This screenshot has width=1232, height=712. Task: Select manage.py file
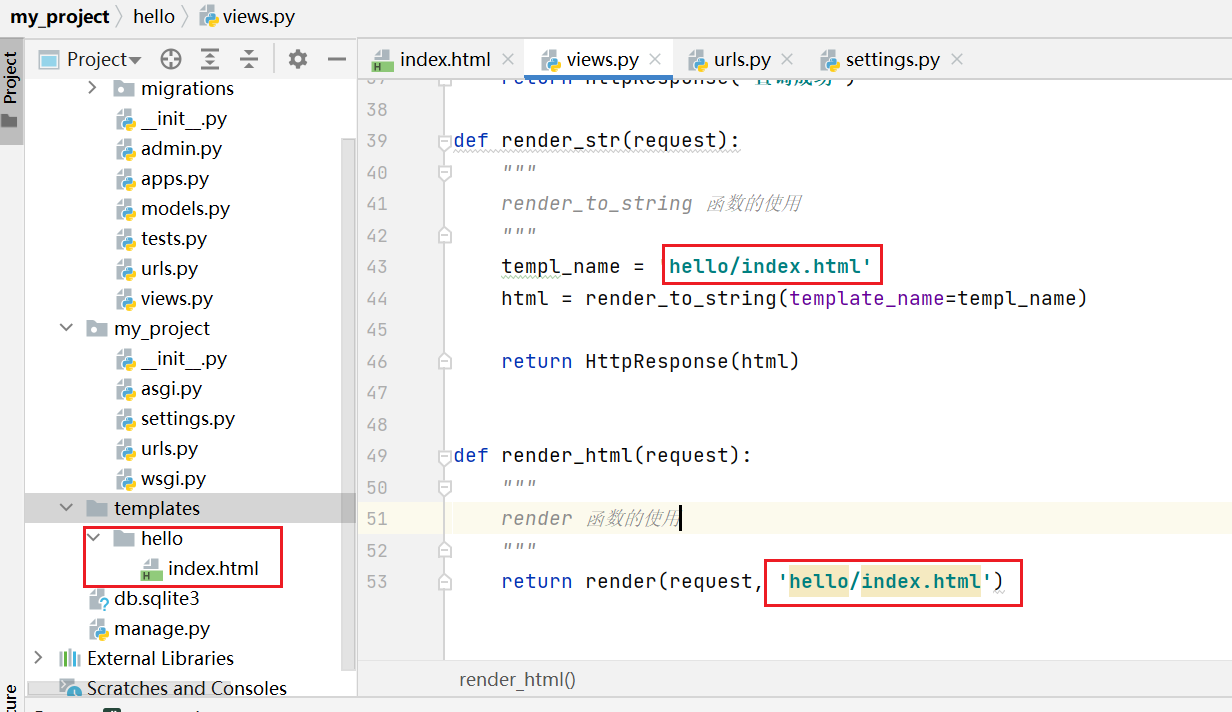pyautogui.click(x=162, y=628)
